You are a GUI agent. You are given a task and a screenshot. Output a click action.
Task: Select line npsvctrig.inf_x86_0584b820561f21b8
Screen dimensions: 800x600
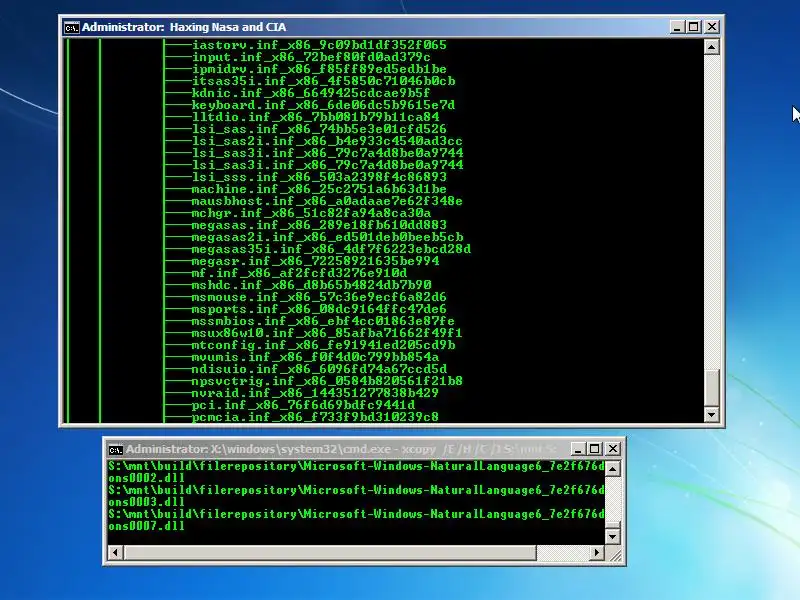click(x=327, y=381)
